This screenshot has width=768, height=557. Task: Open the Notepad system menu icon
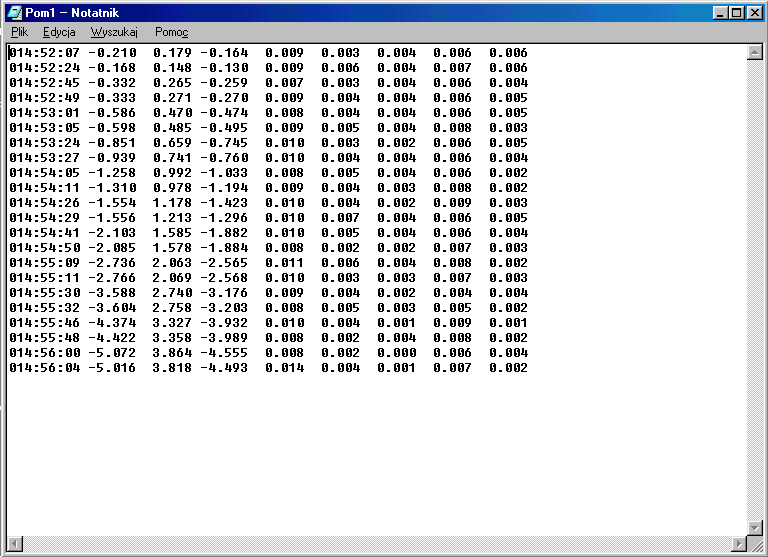[x=14, y=12]
